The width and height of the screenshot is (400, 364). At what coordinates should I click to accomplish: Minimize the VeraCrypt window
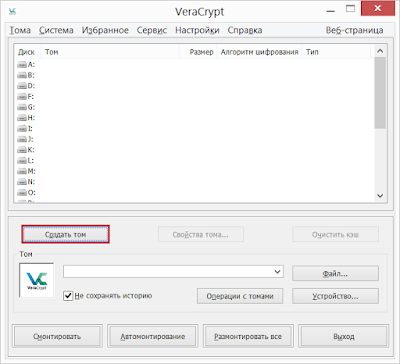click(x=331, y=10)
